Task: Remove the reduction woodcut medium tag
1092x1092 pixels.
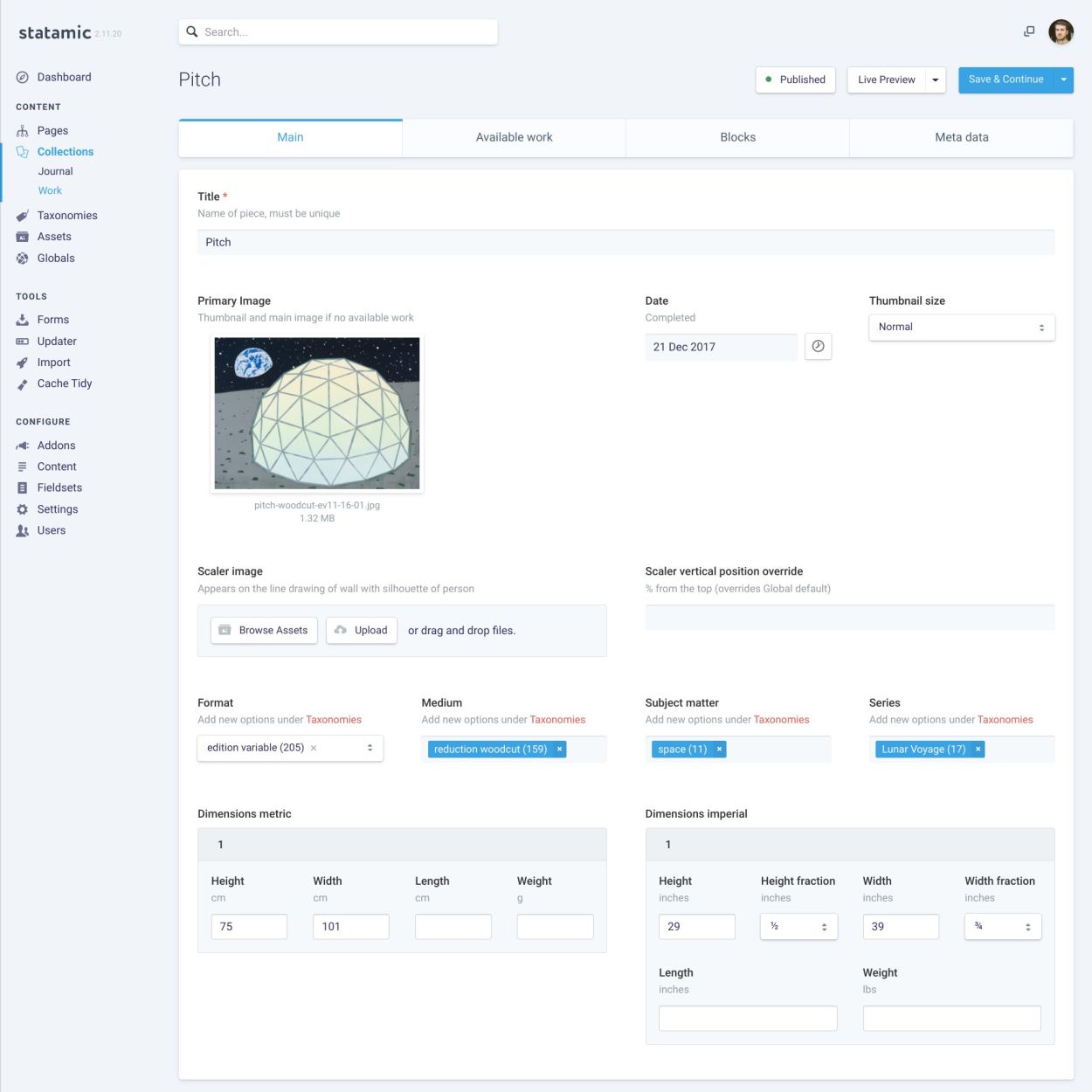Action: [x=560, y=750]
